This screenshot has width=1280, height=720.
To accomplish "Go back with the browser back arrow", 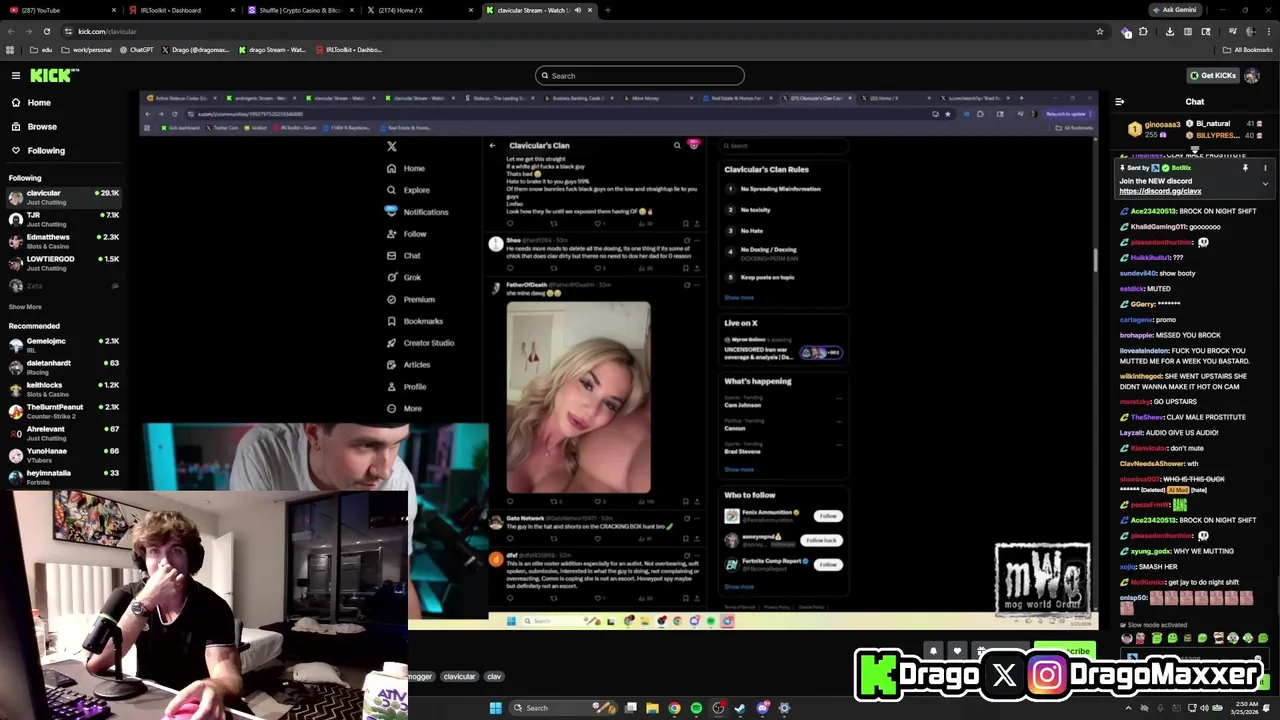I will point(11,31).
